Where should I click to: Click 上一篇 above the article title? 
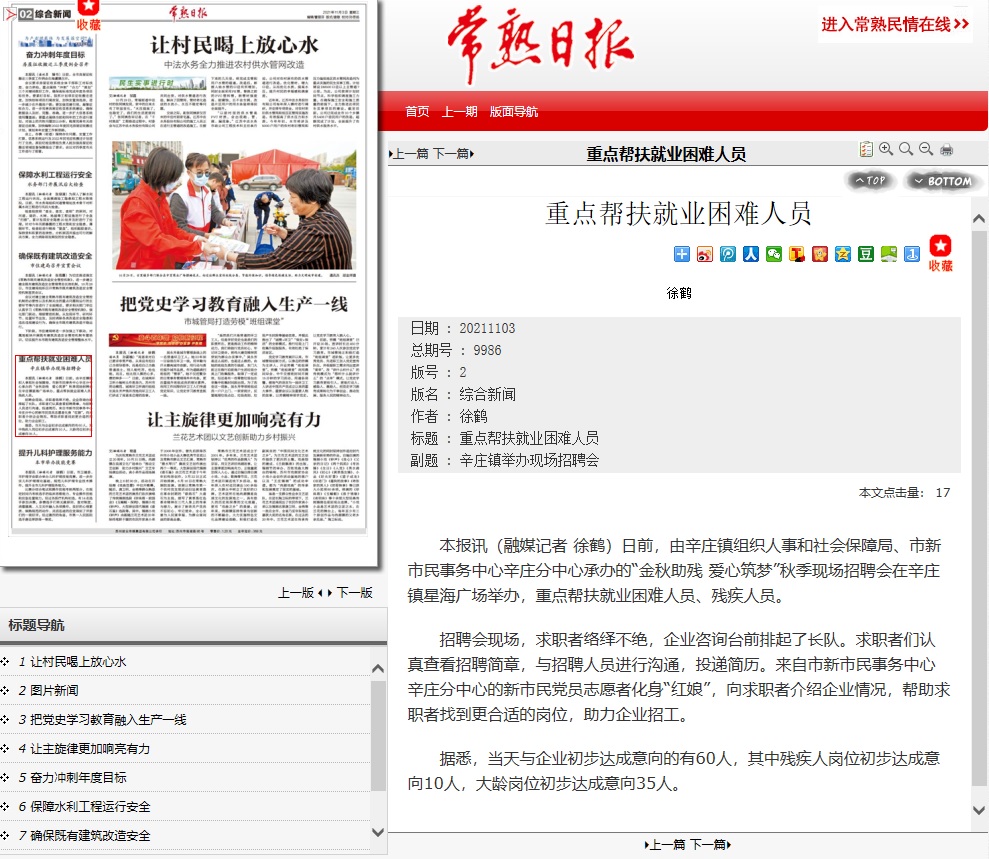[409, 154]
